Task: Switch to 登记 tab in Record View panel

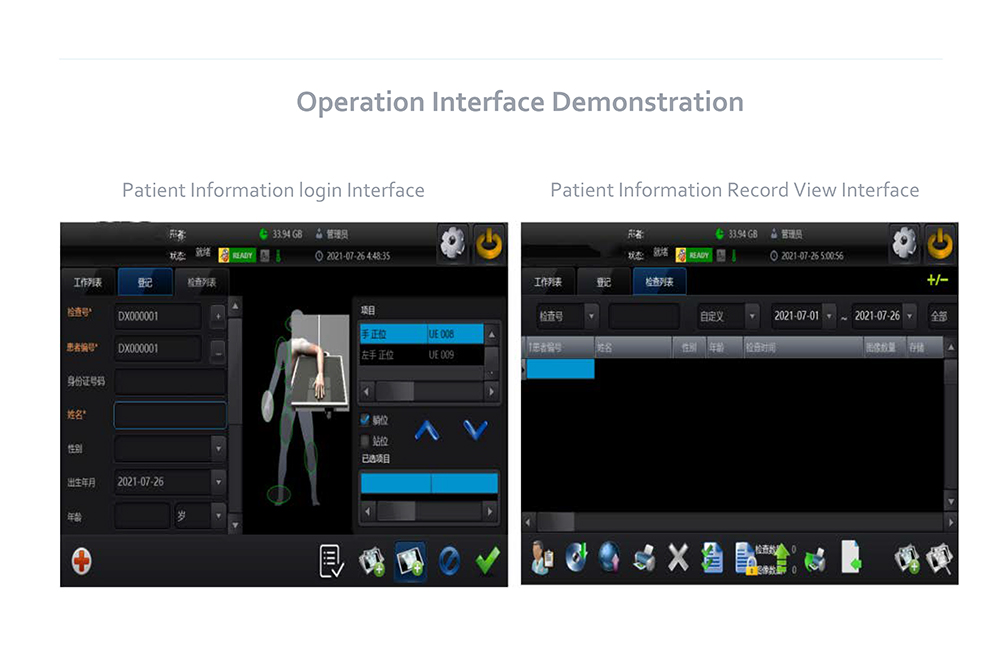Action: (604, 282)
